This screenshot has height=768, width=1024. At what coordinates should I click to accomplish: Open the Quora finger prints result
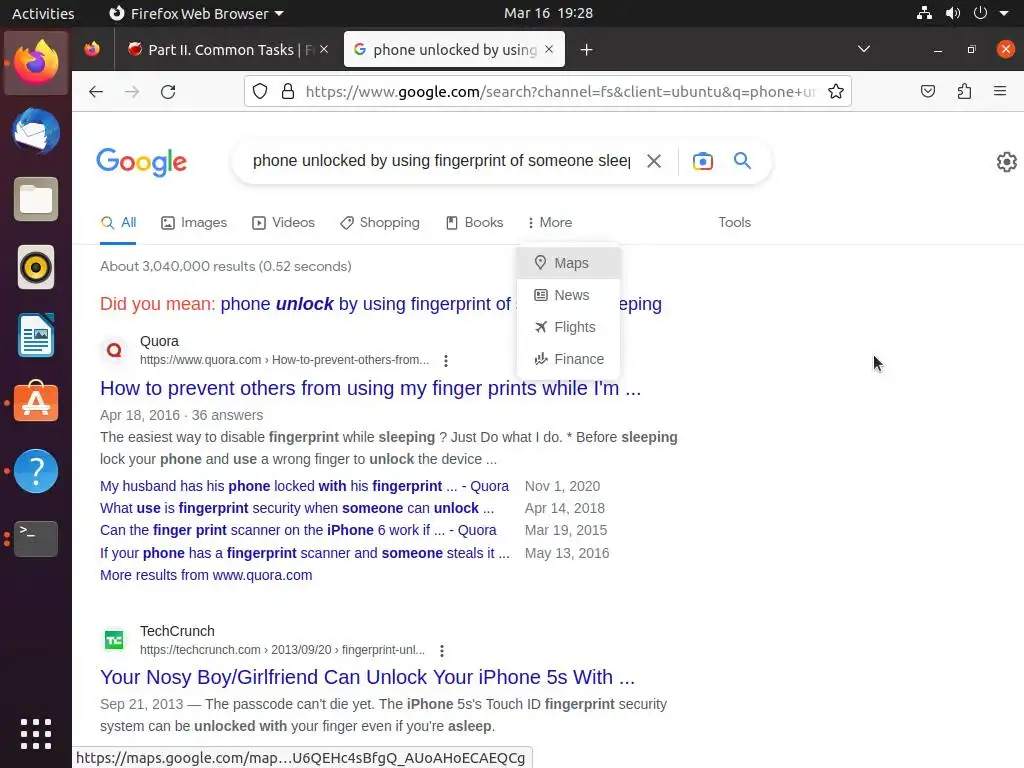(370, 389)
